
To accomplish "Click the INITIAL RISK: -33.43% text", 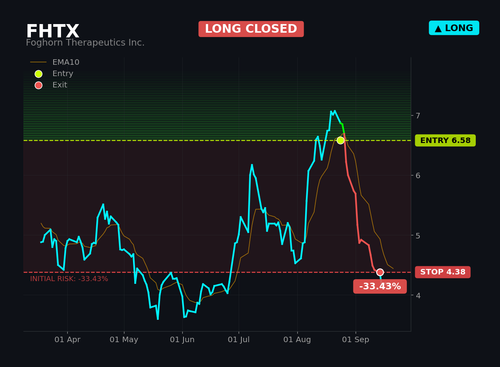I will click(69, 279).
